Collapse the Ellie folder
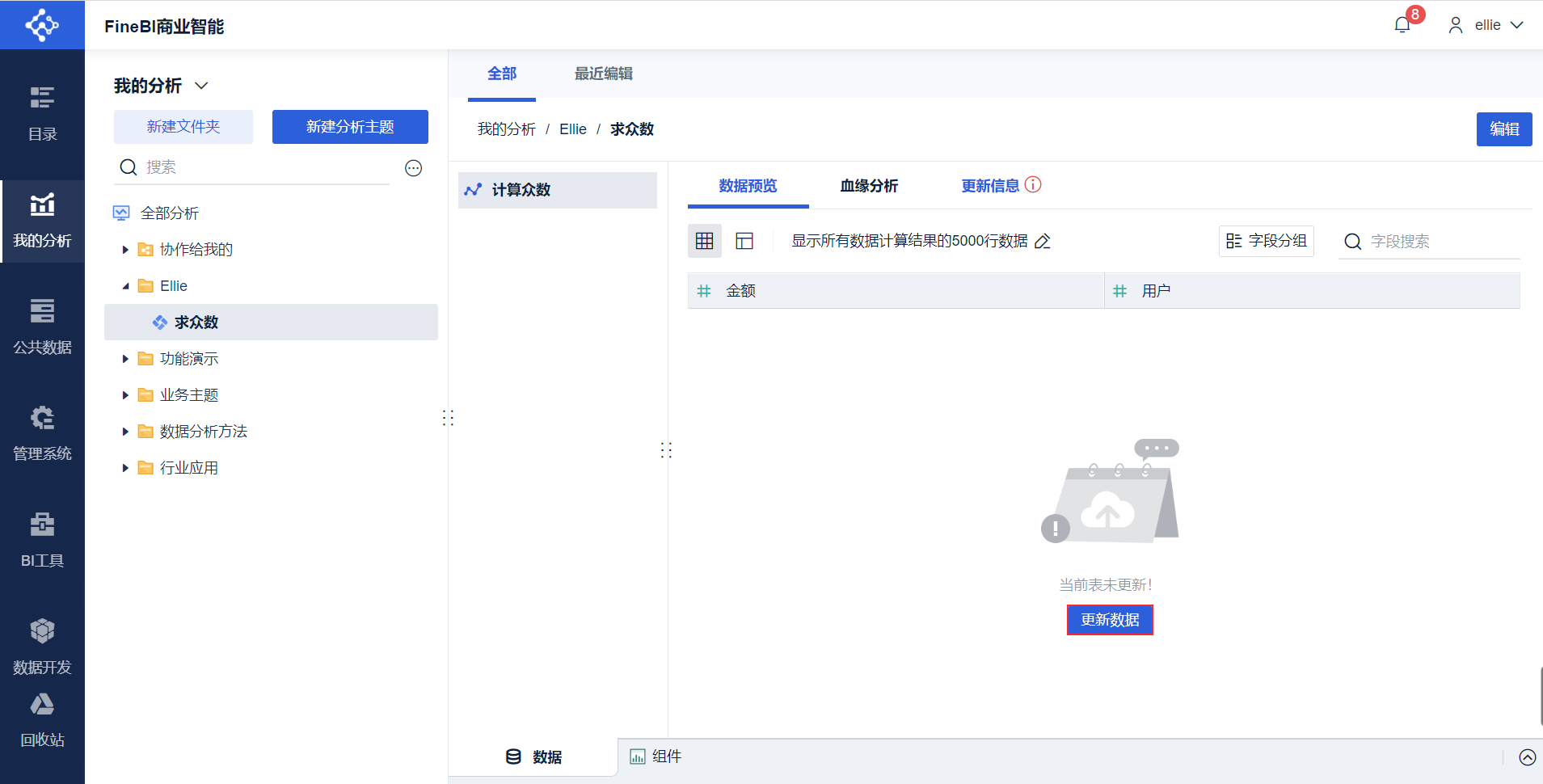This screenshot has height=784, width=1543. pos(125,286)
